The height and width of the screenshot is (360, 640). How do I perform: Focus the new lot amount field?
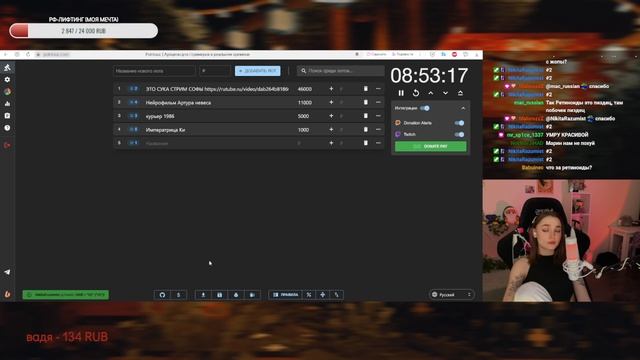tap(215, 71)
